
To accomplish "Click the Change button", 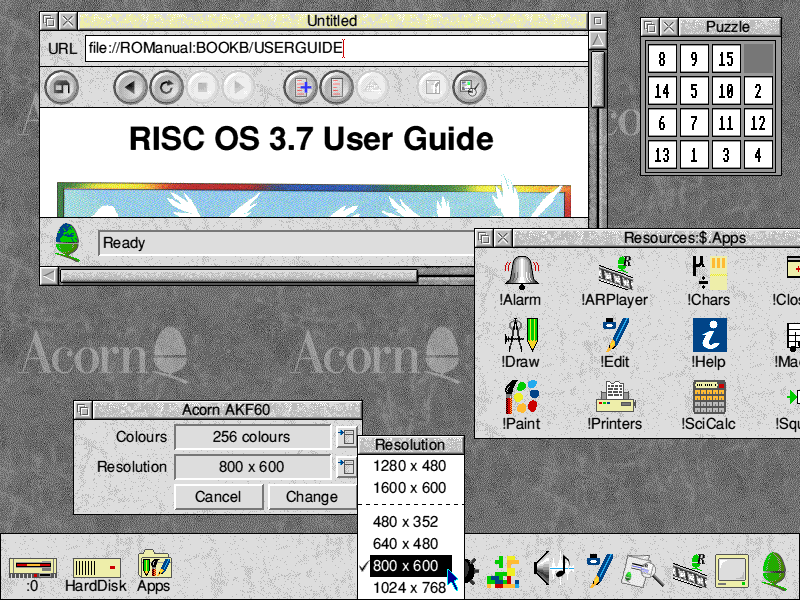I will click(x=311, y=497).
